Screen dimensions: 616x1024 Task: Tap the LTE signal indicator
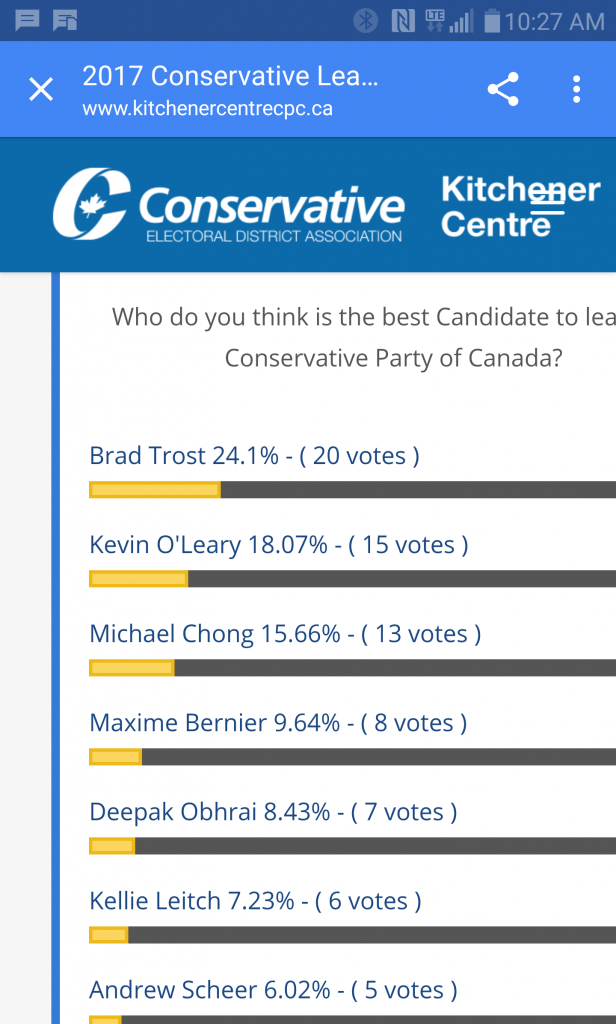434,20
